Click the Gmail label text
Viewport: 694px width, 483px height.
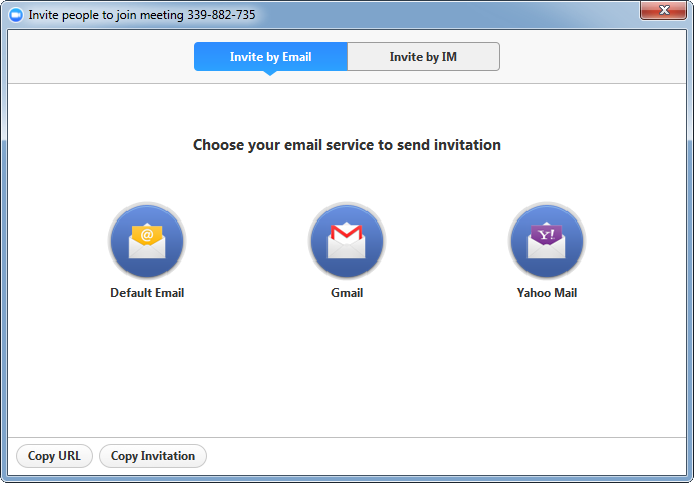click(347, 293)
